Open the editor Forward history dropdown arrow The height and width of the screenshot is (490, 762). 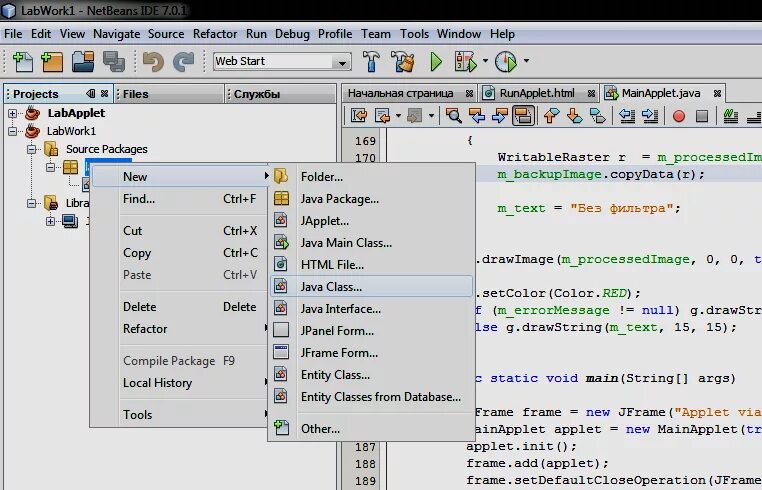pyautogui.click(x=431, y=116)
